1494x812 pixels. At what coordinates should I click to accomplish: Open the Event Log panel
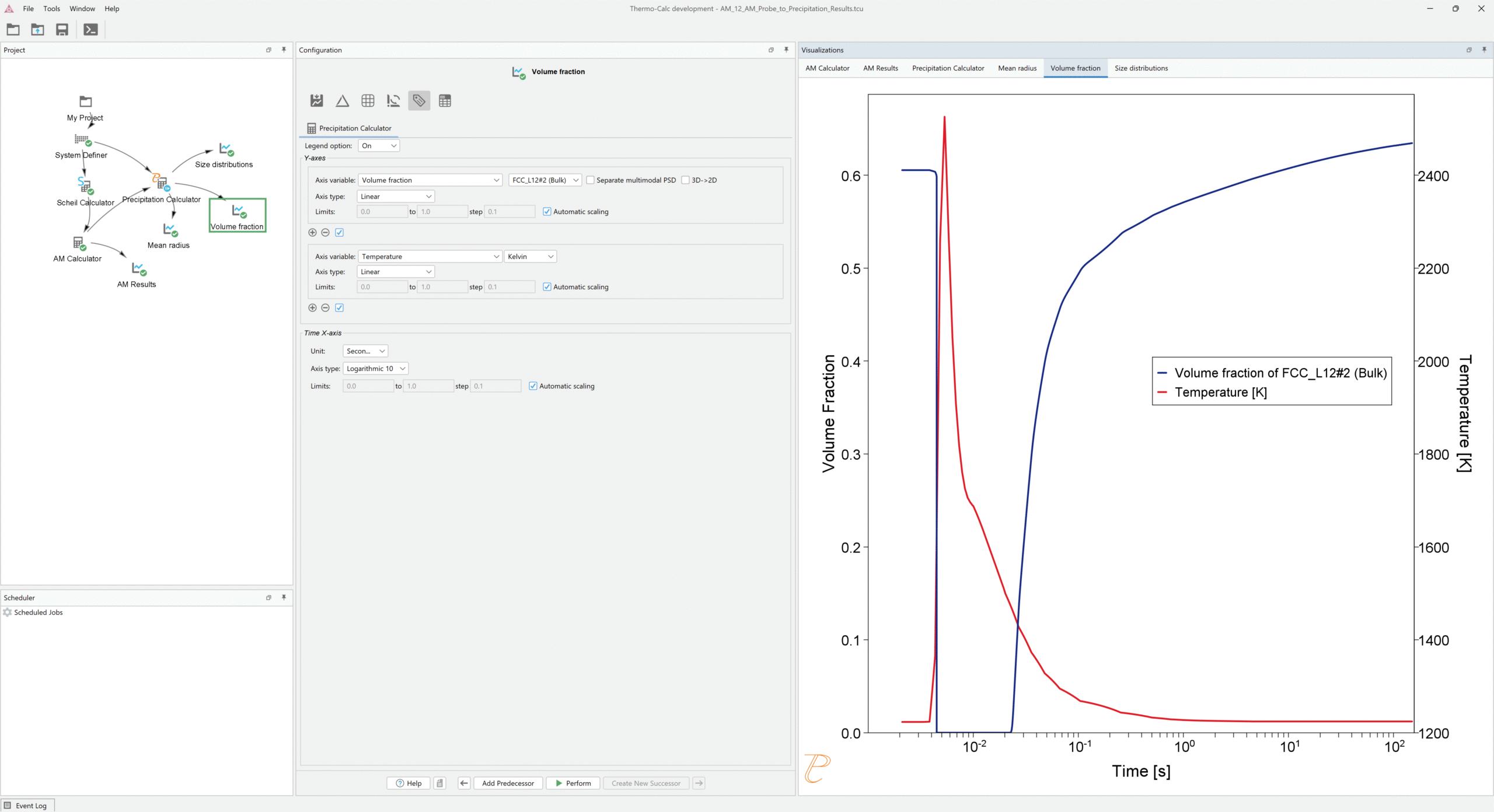(x=26, y=806)
